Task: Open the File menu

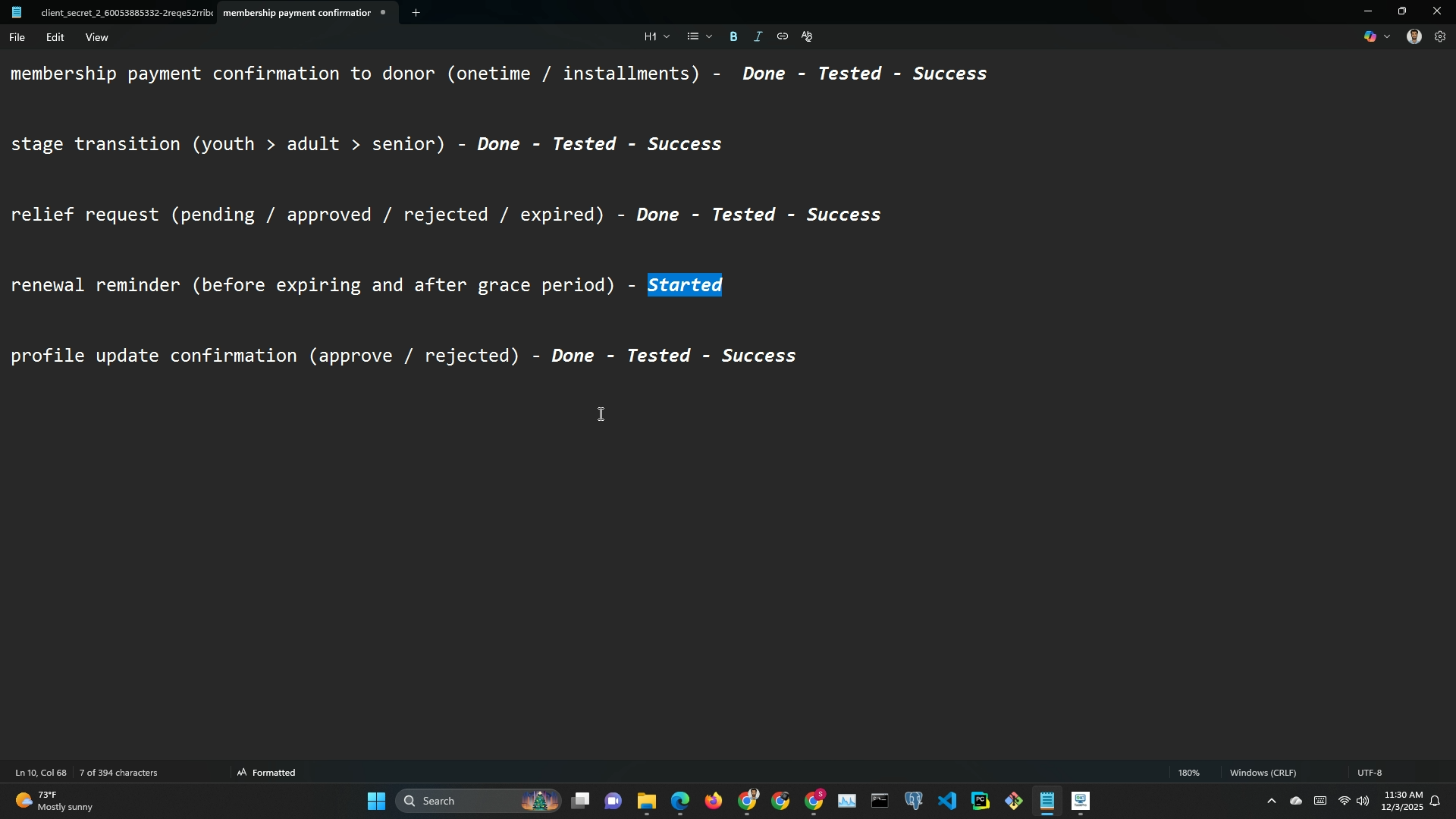Action: [x=17, y=37]
